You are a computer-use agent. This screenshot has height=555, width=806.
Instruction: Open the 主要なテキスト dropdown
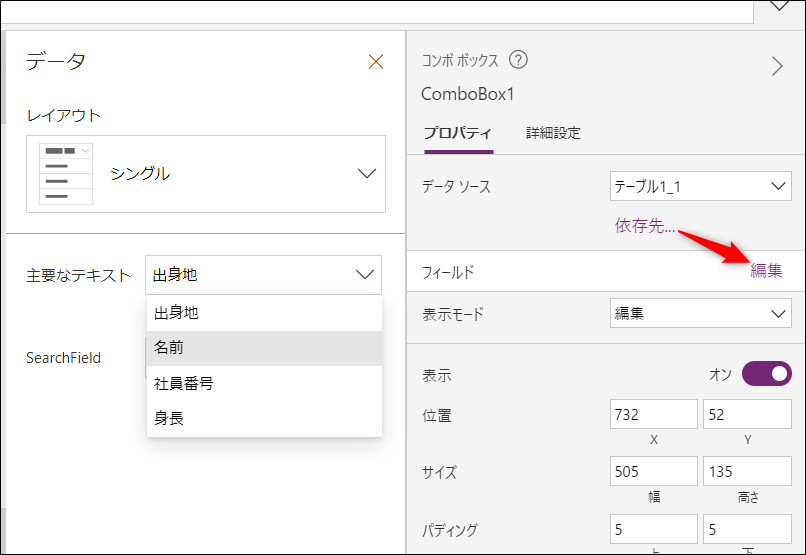[263, 275]
